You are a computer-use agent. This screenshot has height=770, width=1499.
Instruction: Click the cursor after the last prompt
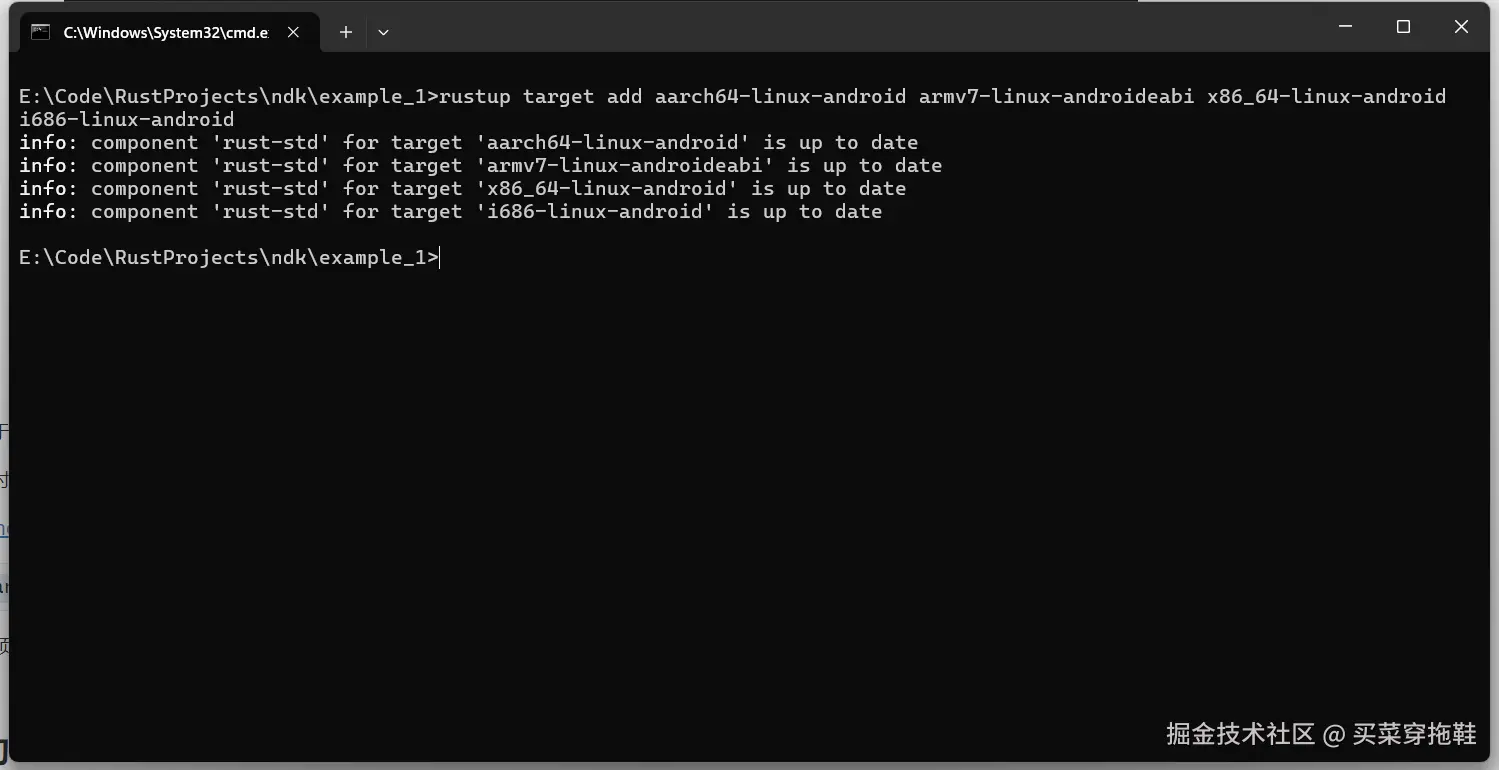click(440, 258)
